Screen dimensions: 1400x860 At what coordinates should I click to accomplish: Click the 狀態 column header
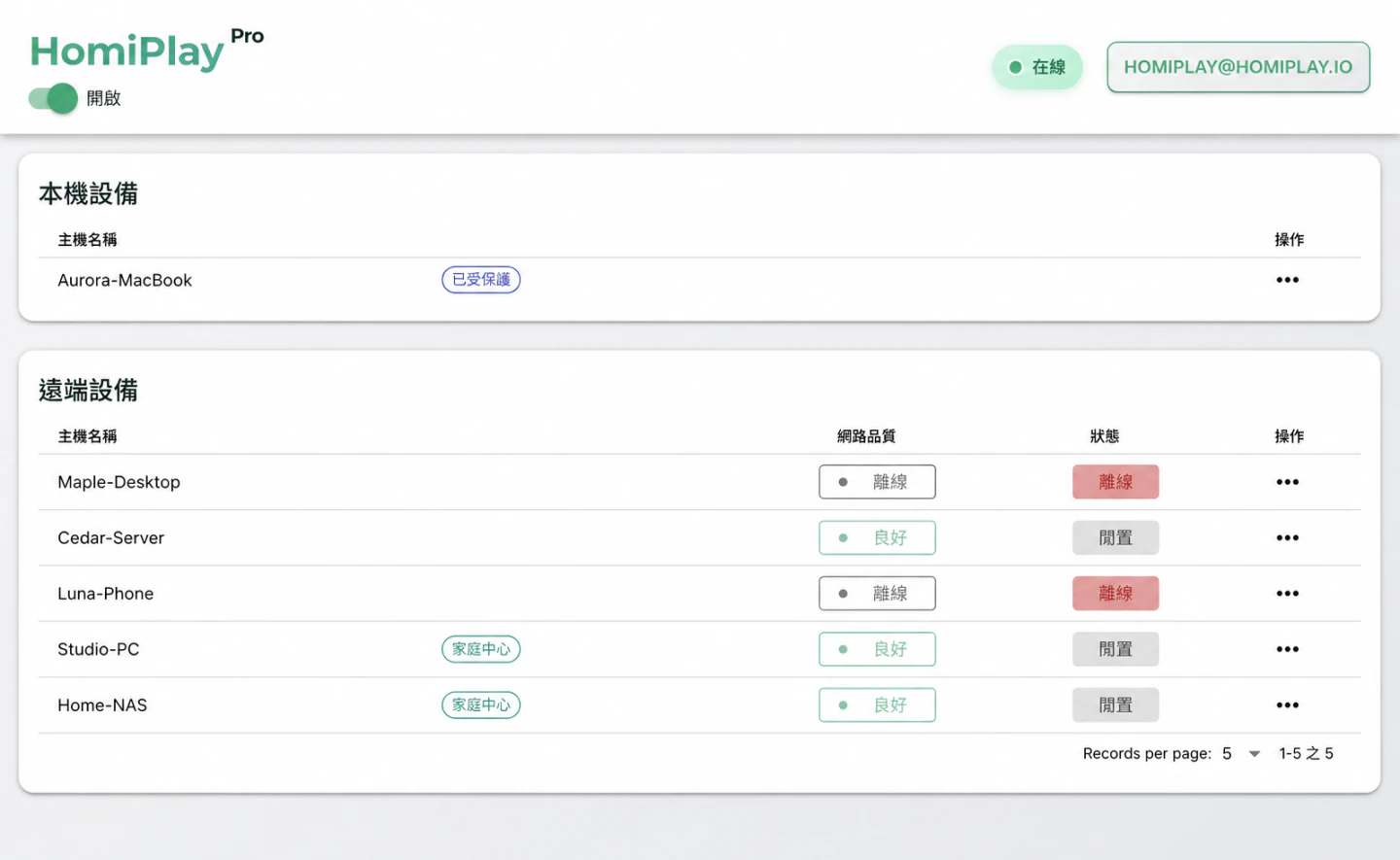coord(1104,436)
